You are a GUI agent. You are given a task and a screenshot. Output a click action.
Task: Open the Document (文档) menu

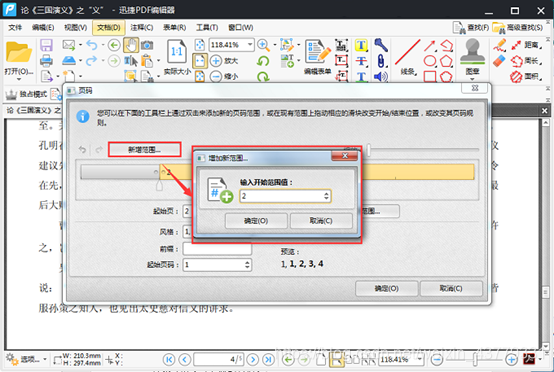pyautogui.click(x=108, y=28)
